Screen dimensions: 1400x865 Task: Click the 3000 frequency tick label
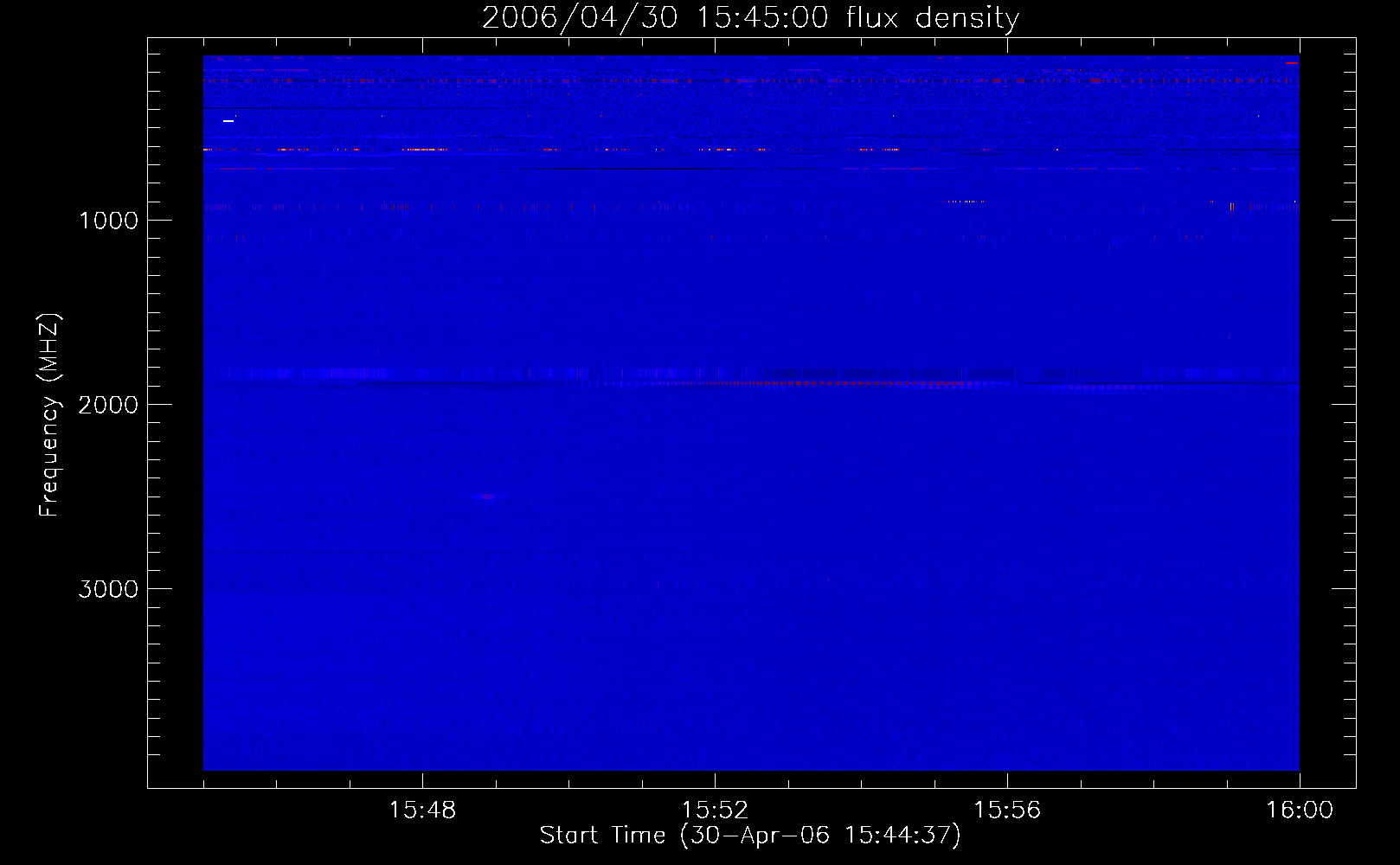coord(108,589)
